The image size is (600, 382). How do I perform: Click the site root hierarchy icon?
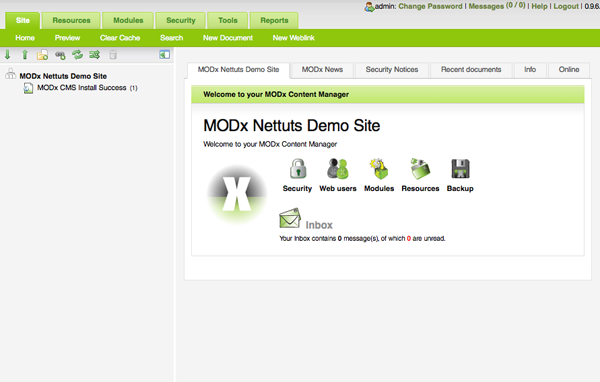tap(10, 73)
